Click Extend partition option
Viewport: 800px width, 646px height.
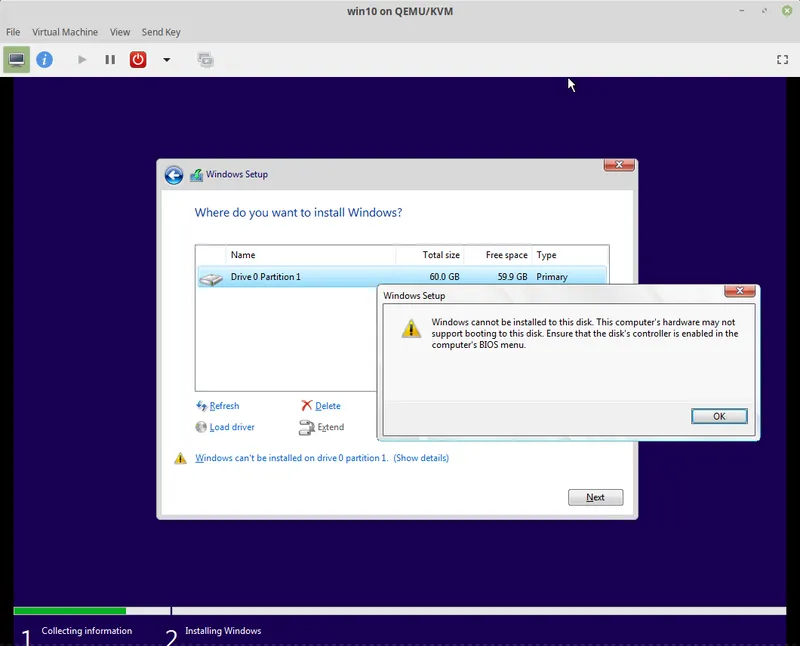click(331, 427)
